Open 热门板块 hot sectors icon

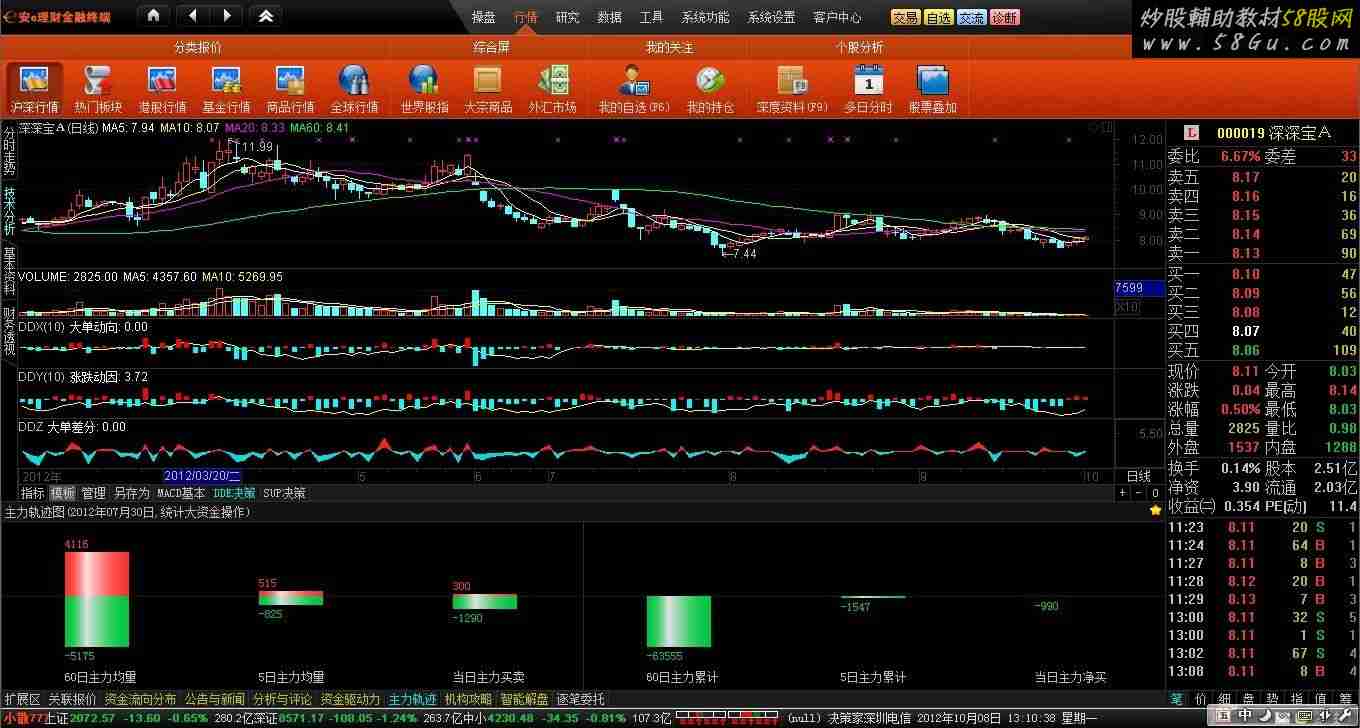(x=98, y=88)
